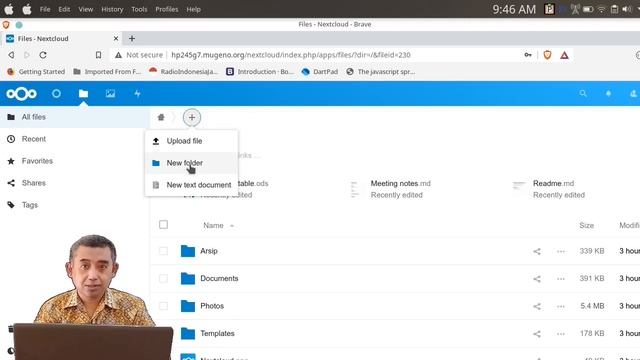This screenshot has width=640, height=360.
Task: Select the Arsip folder checkbox
Action: [163, 251]
